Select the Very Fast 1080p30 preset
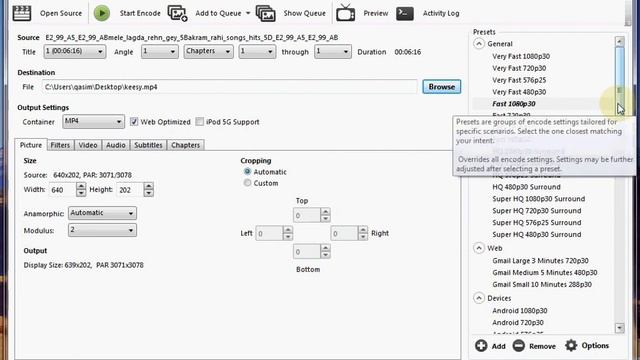 click(x=521, y=56)
